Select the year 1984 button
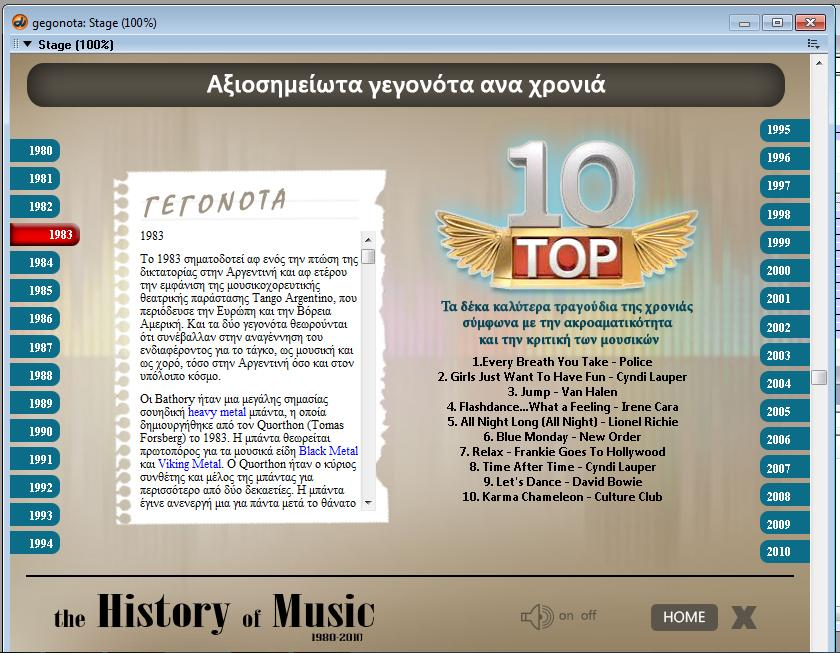Image resolution: width=840 pixels, height=653 pixels. pyautogui.click(x=35, y=262)
